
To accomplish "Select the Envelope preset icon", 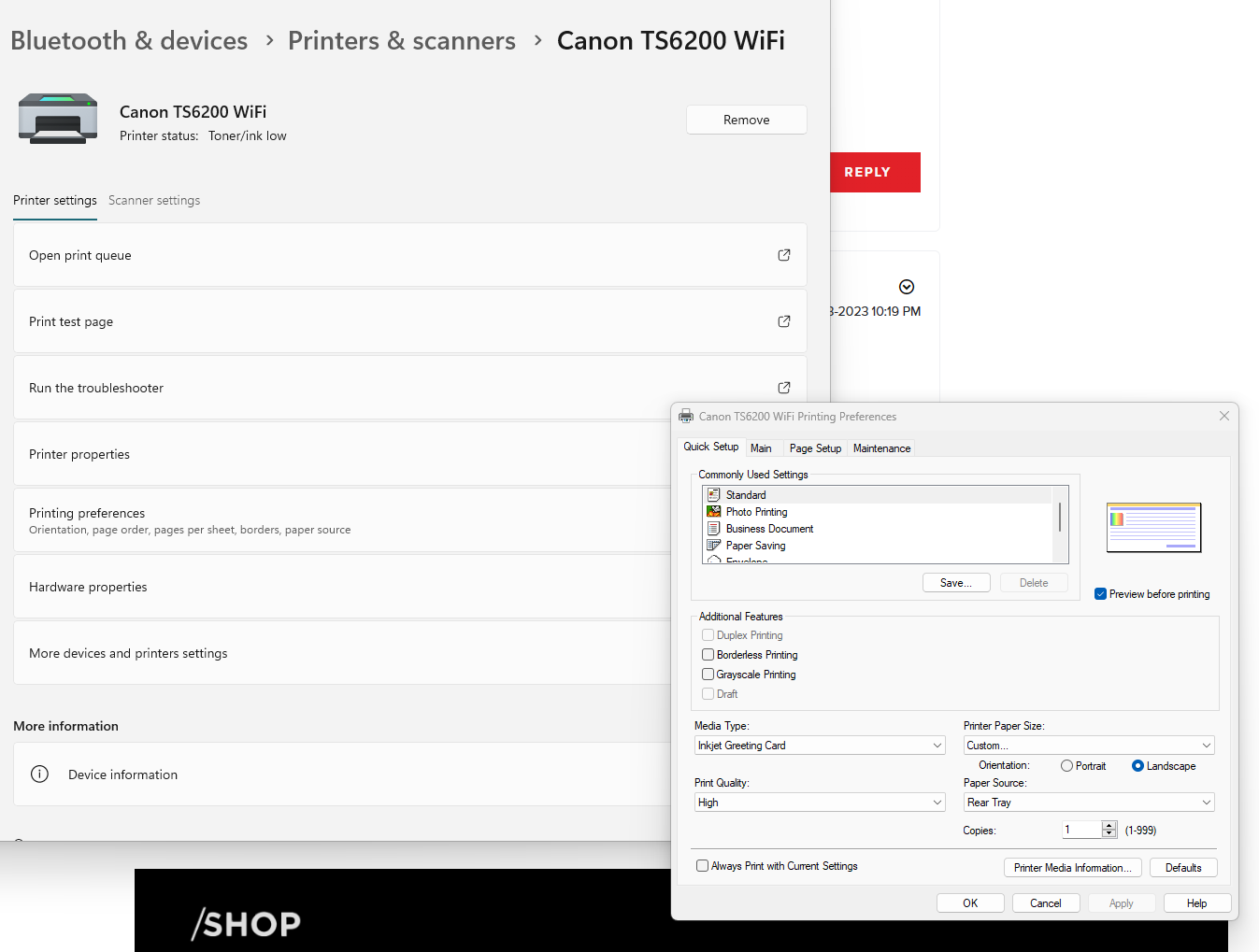I will 713,561.
